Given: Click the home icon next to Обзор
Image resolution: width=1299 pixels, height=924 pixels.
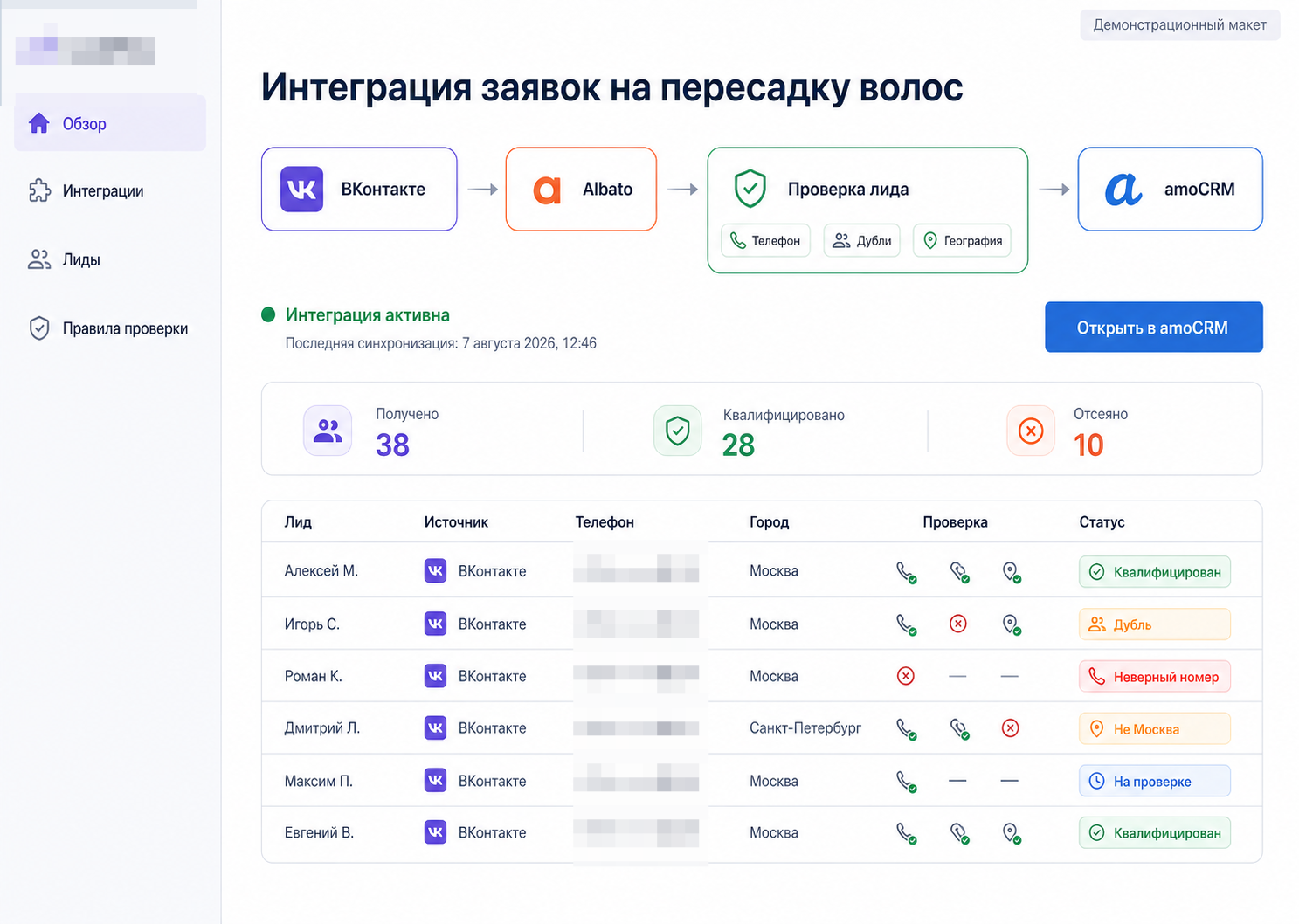Looking at the screenshot, I should [x=39, y=123].
